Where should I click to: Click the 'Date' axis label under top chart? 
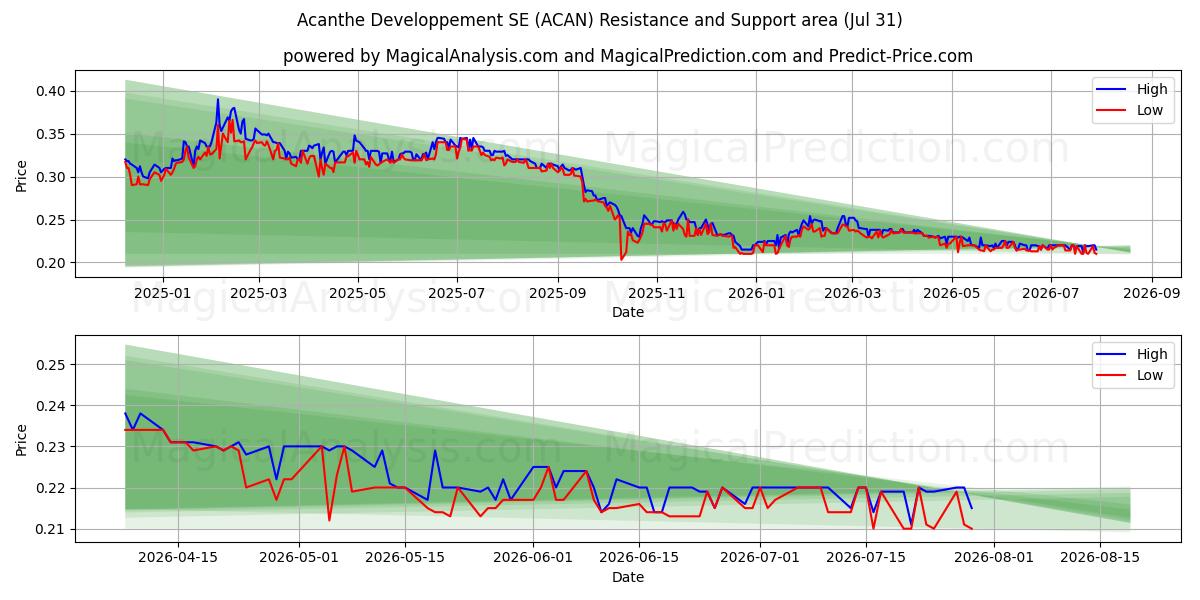628,313
